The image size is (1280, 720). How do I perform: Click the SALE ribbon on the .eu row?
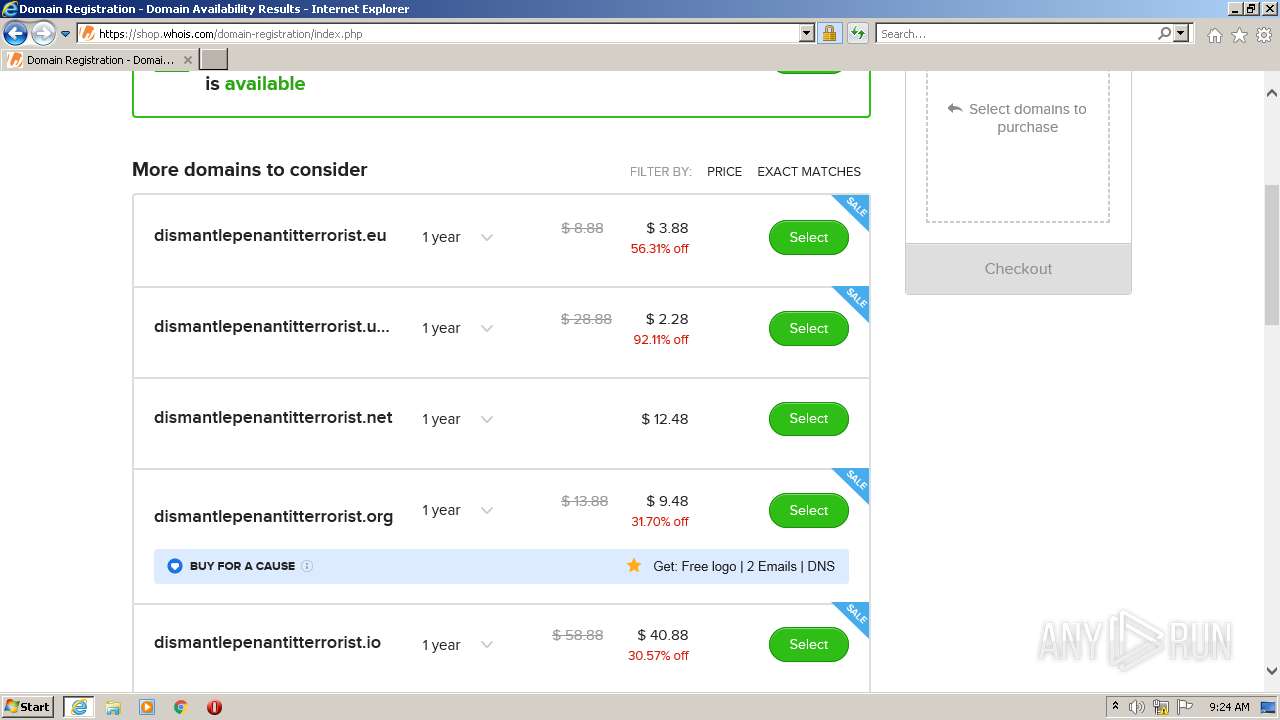855,208
